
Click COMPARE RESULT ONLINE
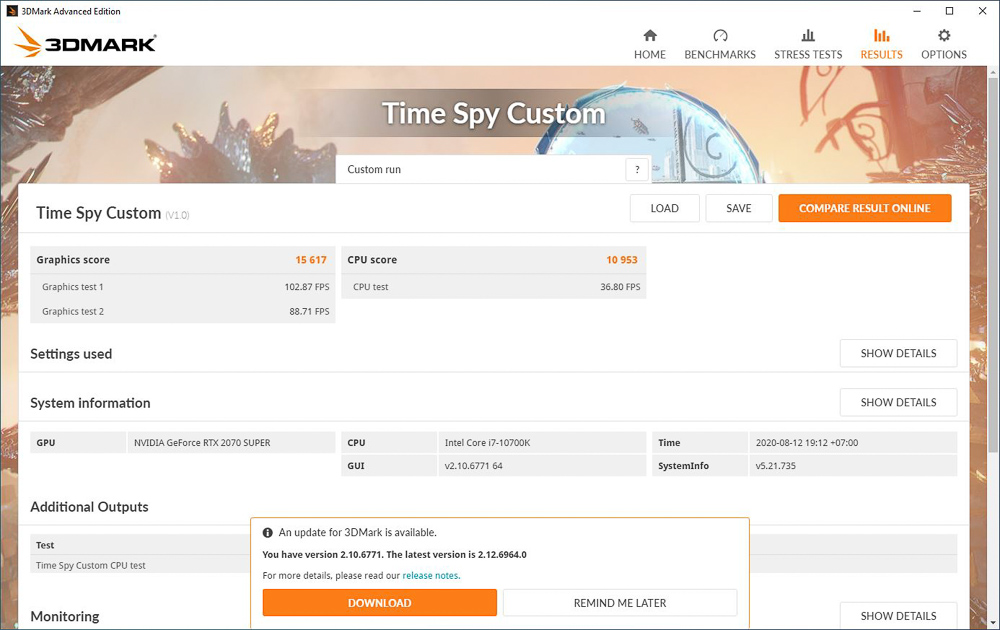click(865, 209)
